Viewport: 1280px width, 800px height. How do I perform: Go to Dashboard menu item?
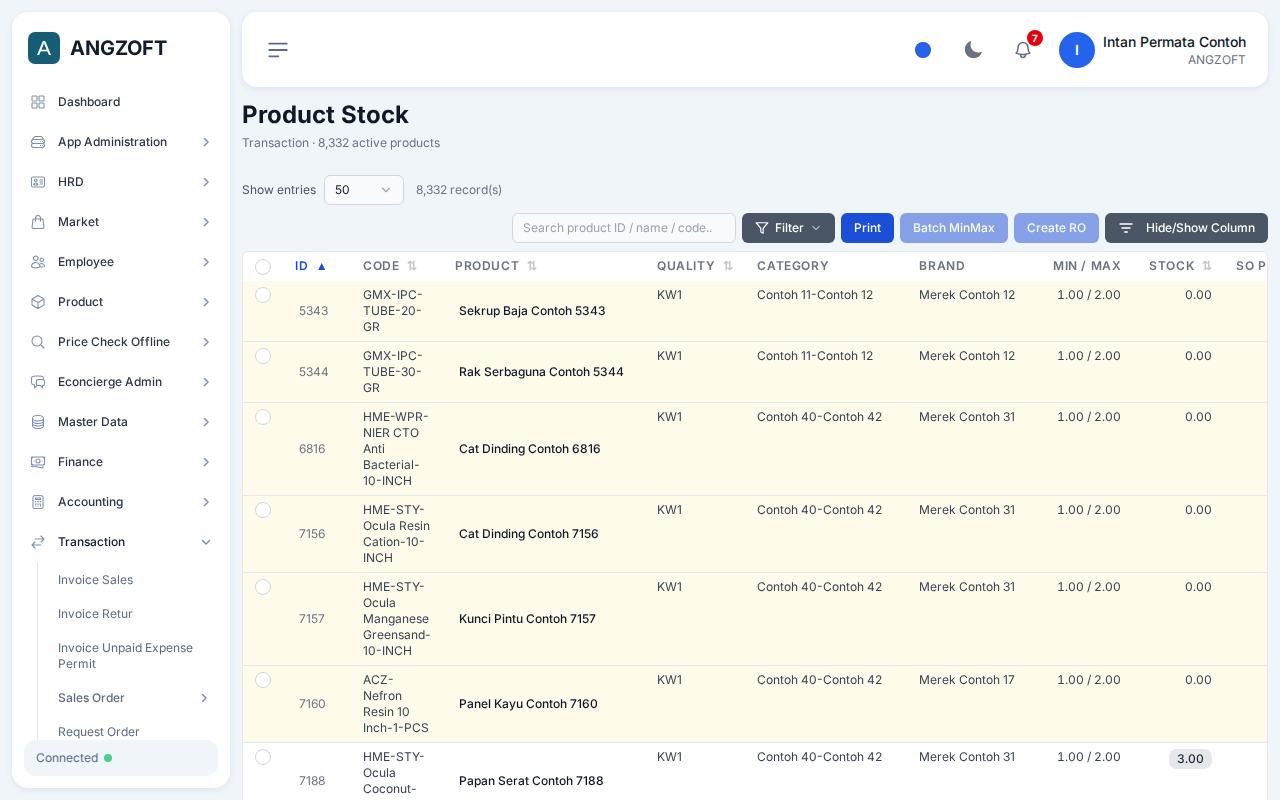click(89, 102)
